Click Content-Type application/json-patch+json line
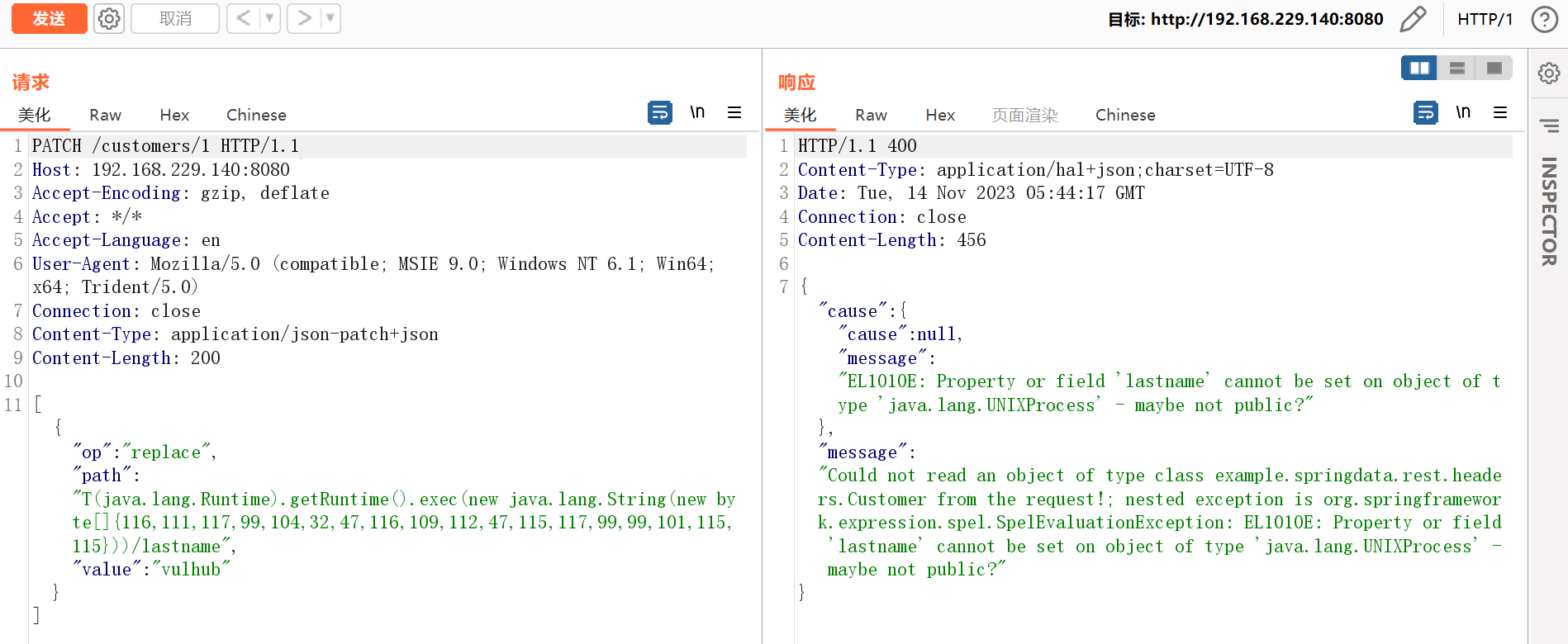The height and width of the screenshot is (644, 1568). 235,334
